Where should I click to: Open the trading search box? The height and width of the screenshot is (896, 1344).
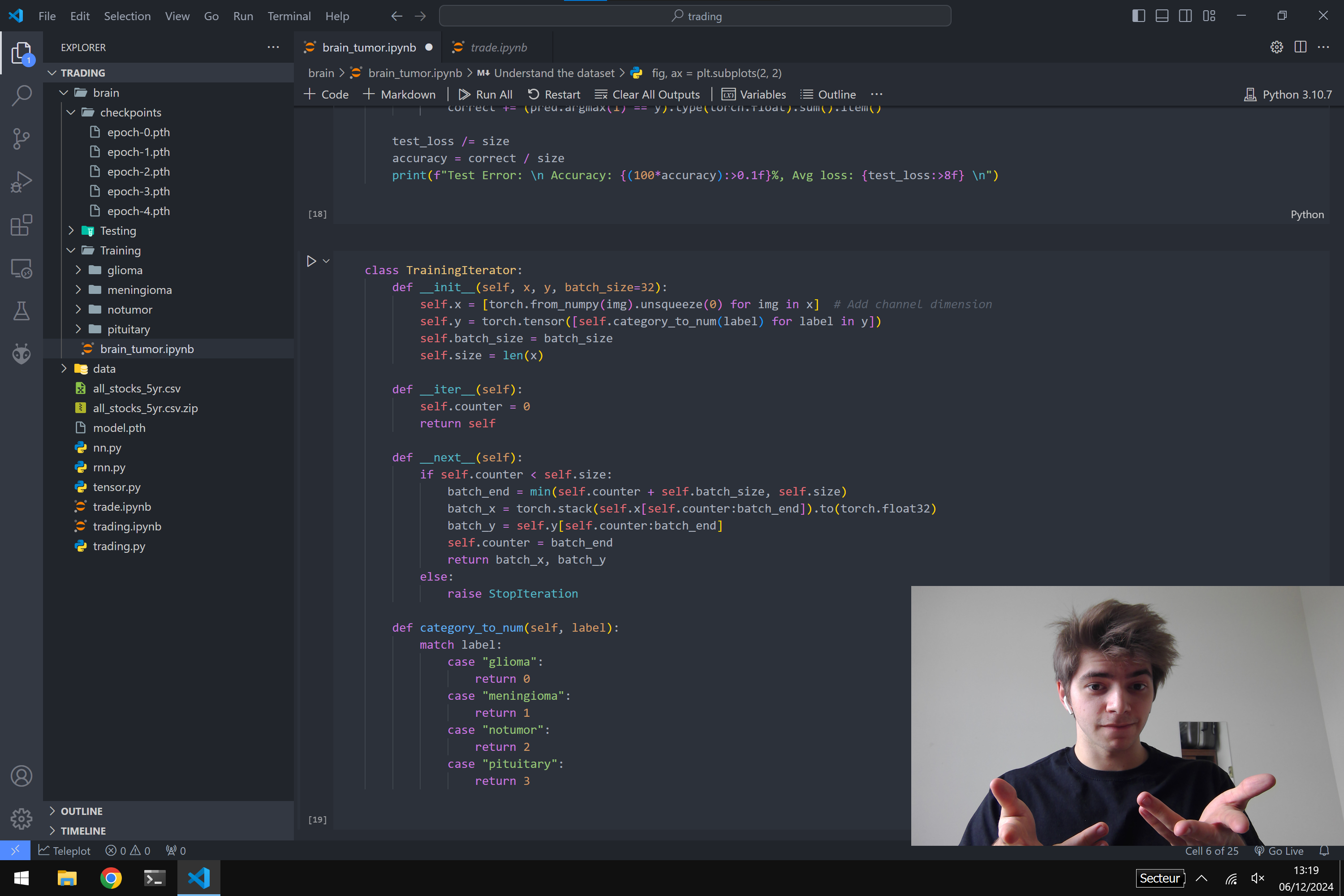pos(695,16)
